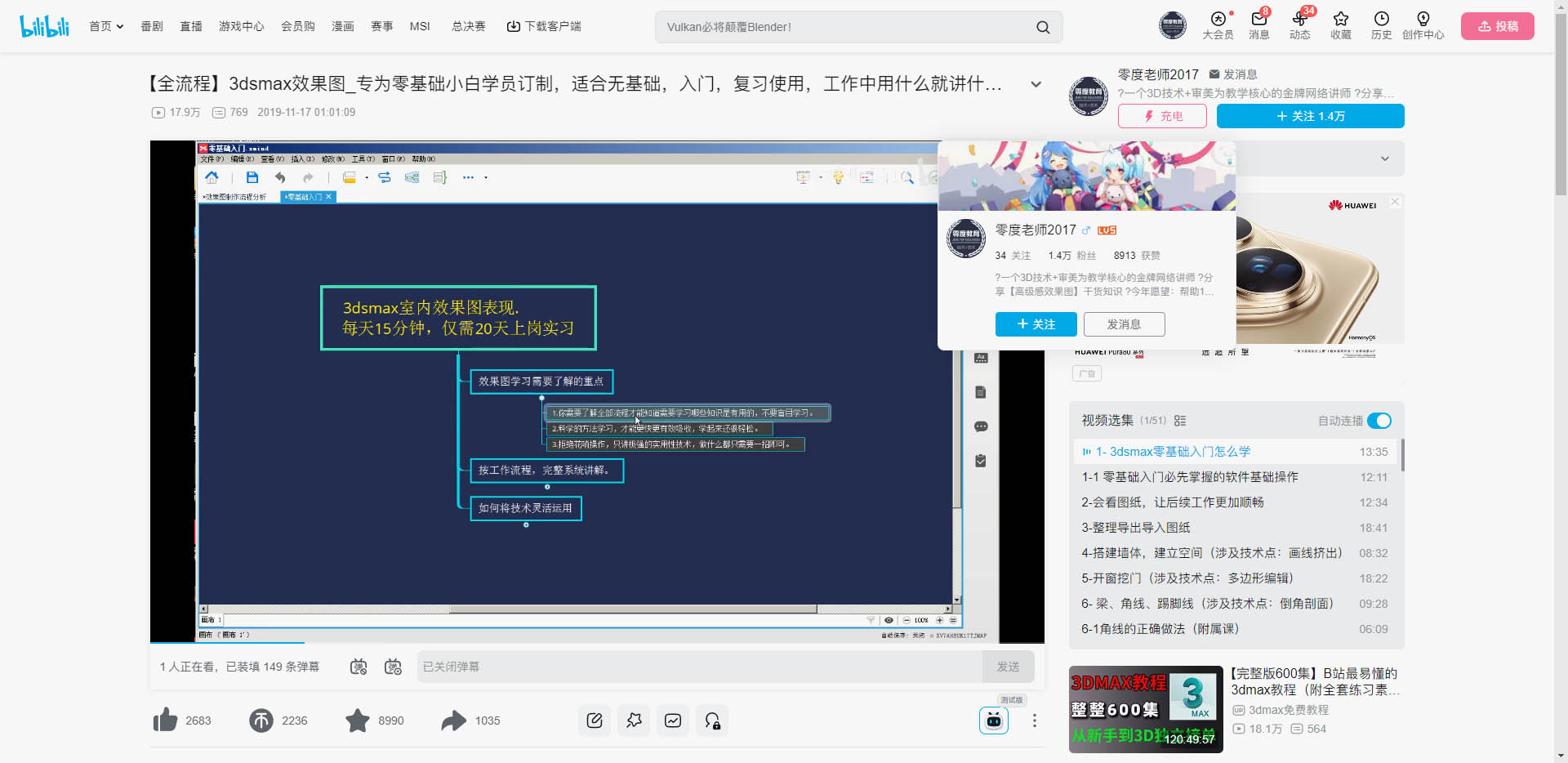The height and width of the screenshot is (763, 1568).
Task: Click the chart-trend icon below video
Action: tap(673, 721)
